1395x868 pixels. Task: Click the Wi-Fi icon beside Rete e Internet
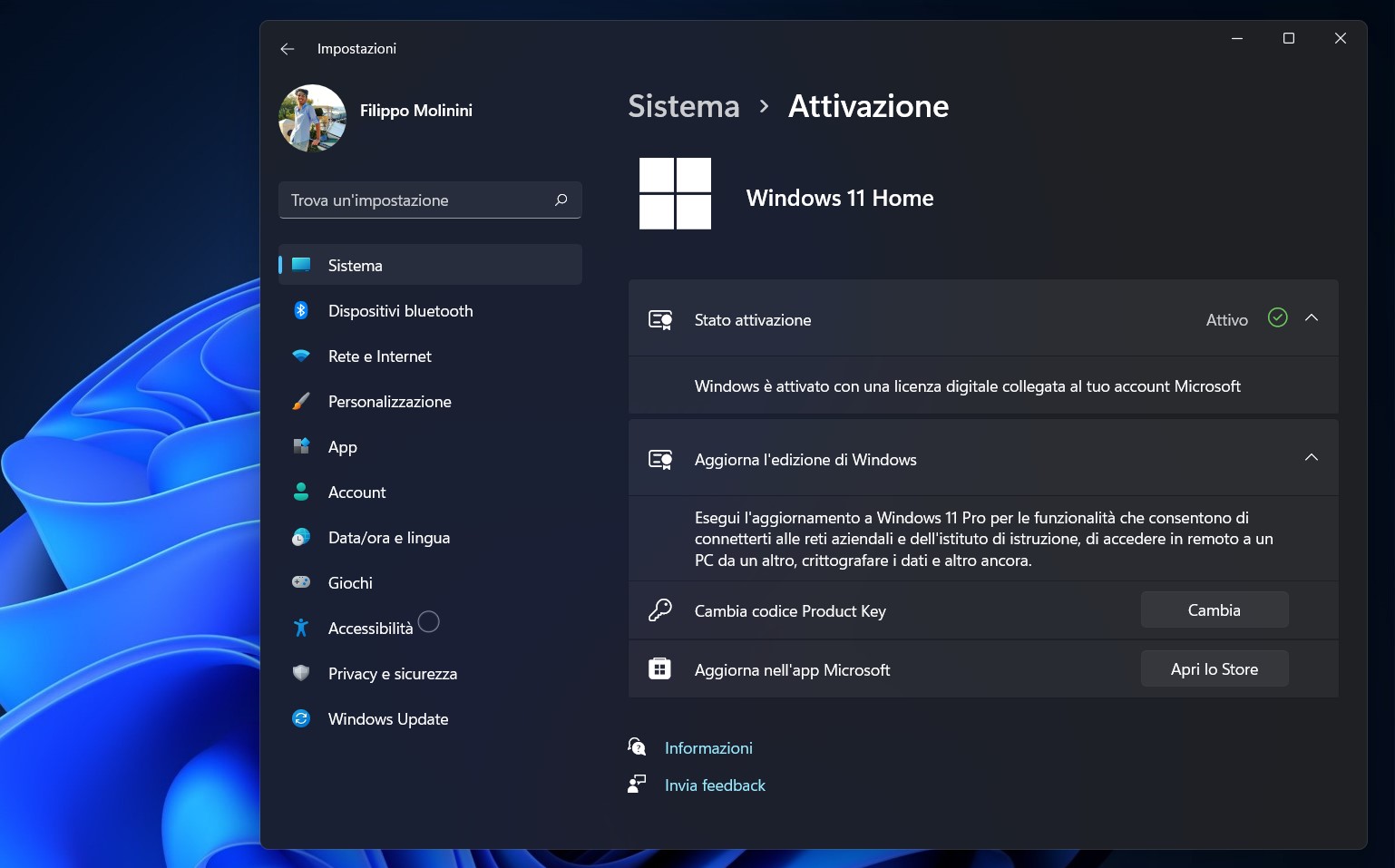301,356
